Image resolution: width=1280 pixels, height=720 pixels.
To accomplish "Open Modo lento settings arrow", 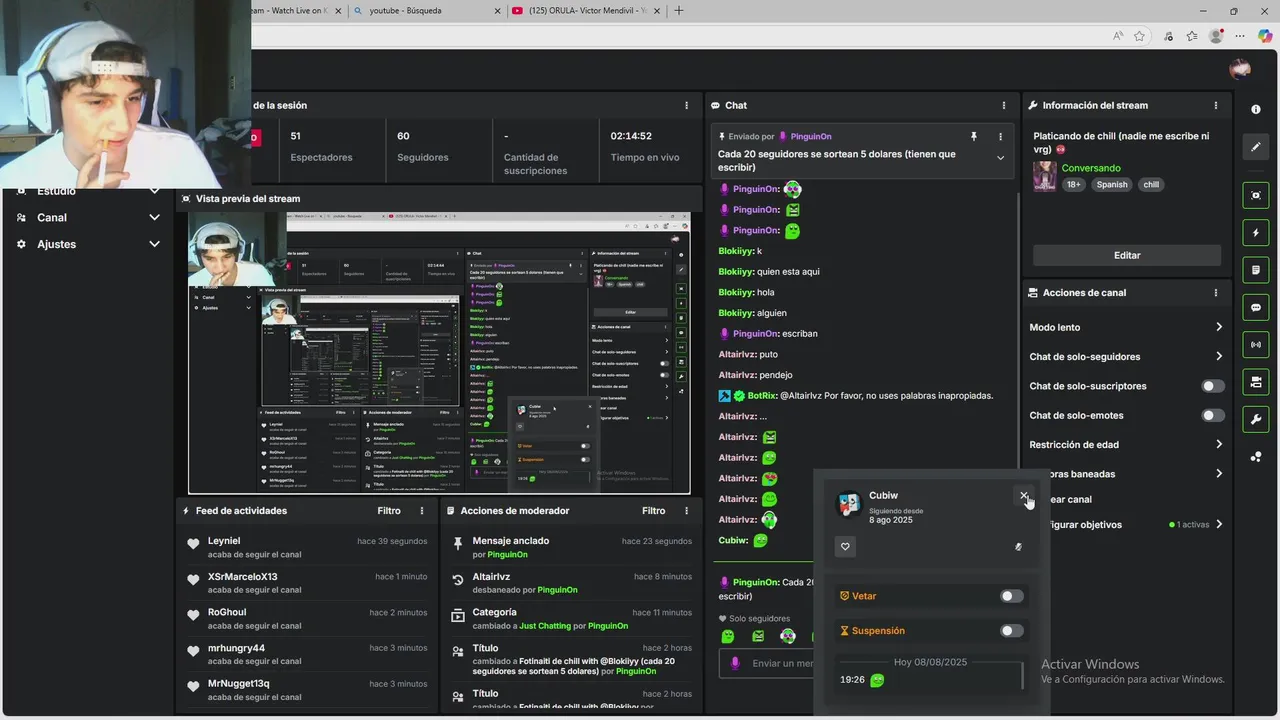I will [x=1218, y=327].
